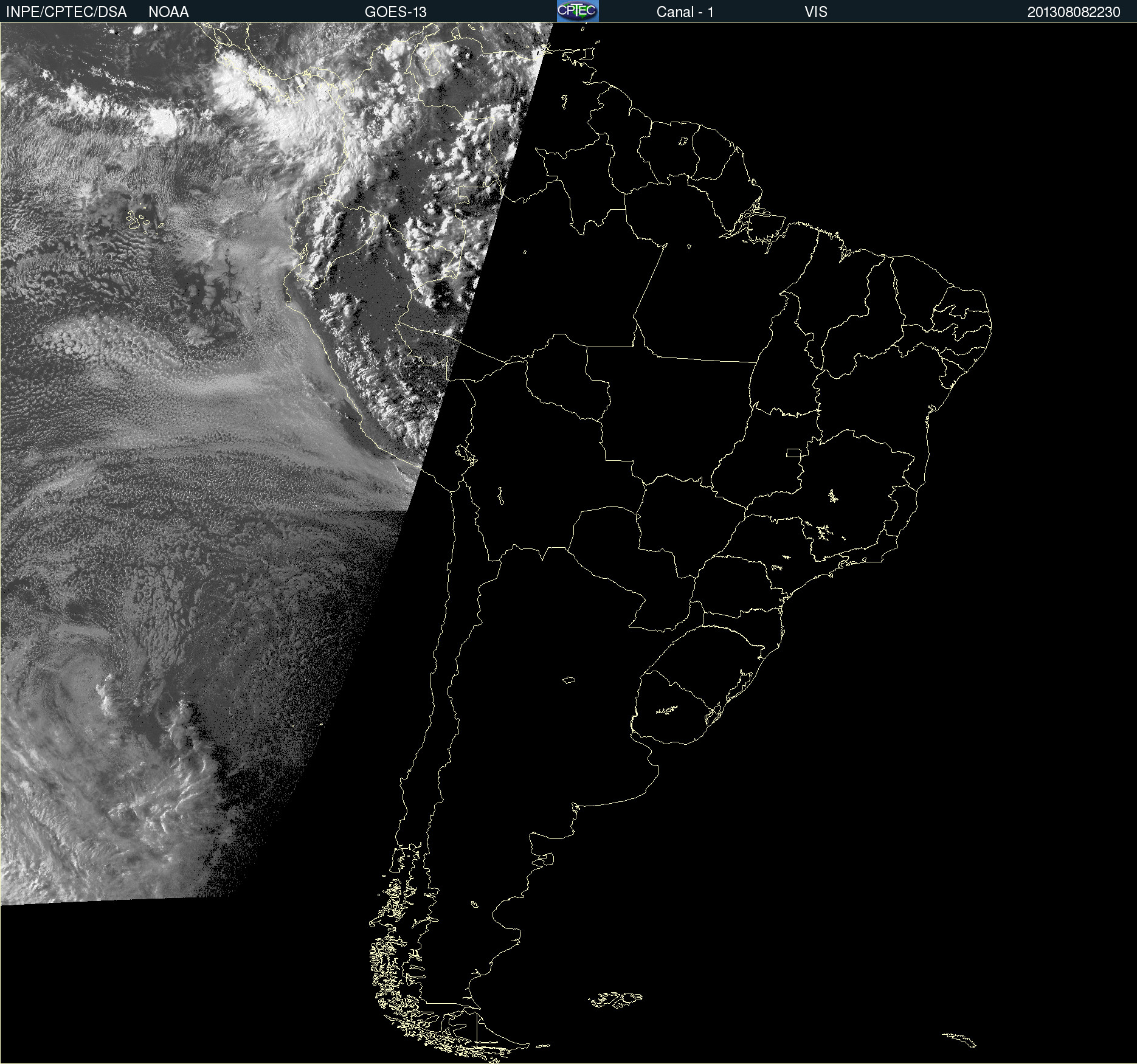Screen dimensions: 1137x1064
Task: Click the GOES-13 satellite label
Action: (395, 12)
